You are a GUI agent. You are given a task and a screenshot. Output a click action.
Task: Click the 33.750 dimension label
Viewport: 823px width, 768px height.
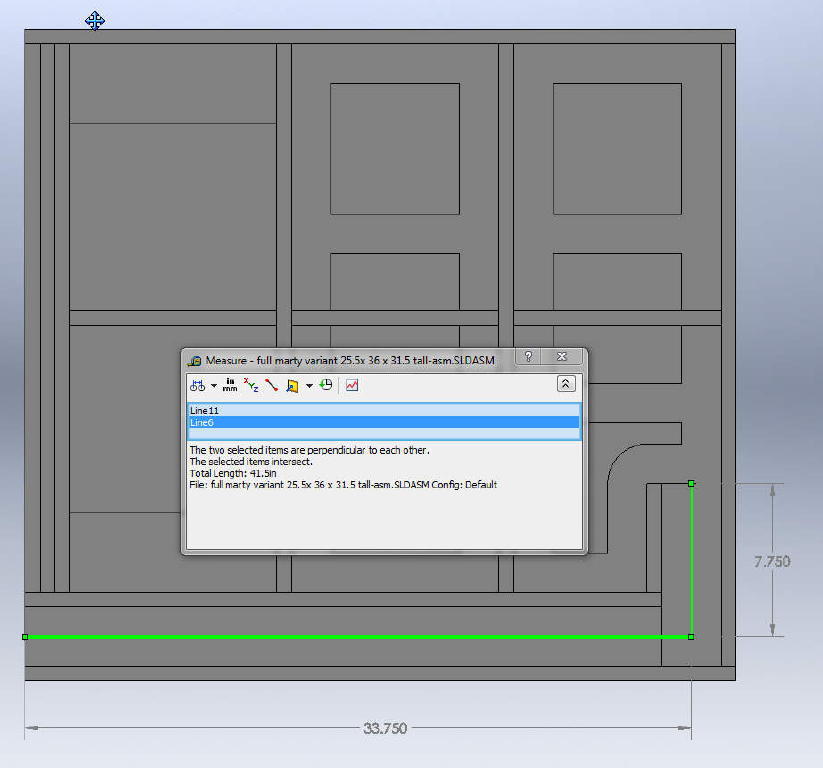point(385,728)
